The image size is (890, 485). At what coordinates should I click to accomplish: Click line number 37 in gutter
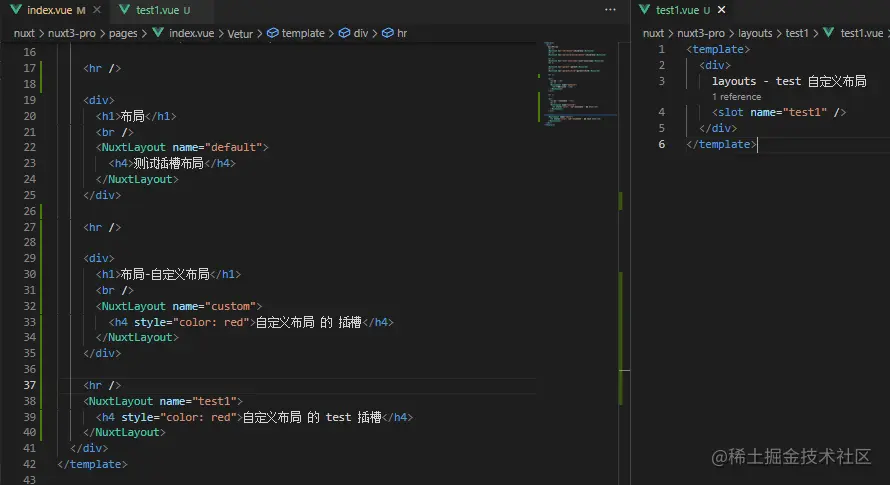point(30,385)
